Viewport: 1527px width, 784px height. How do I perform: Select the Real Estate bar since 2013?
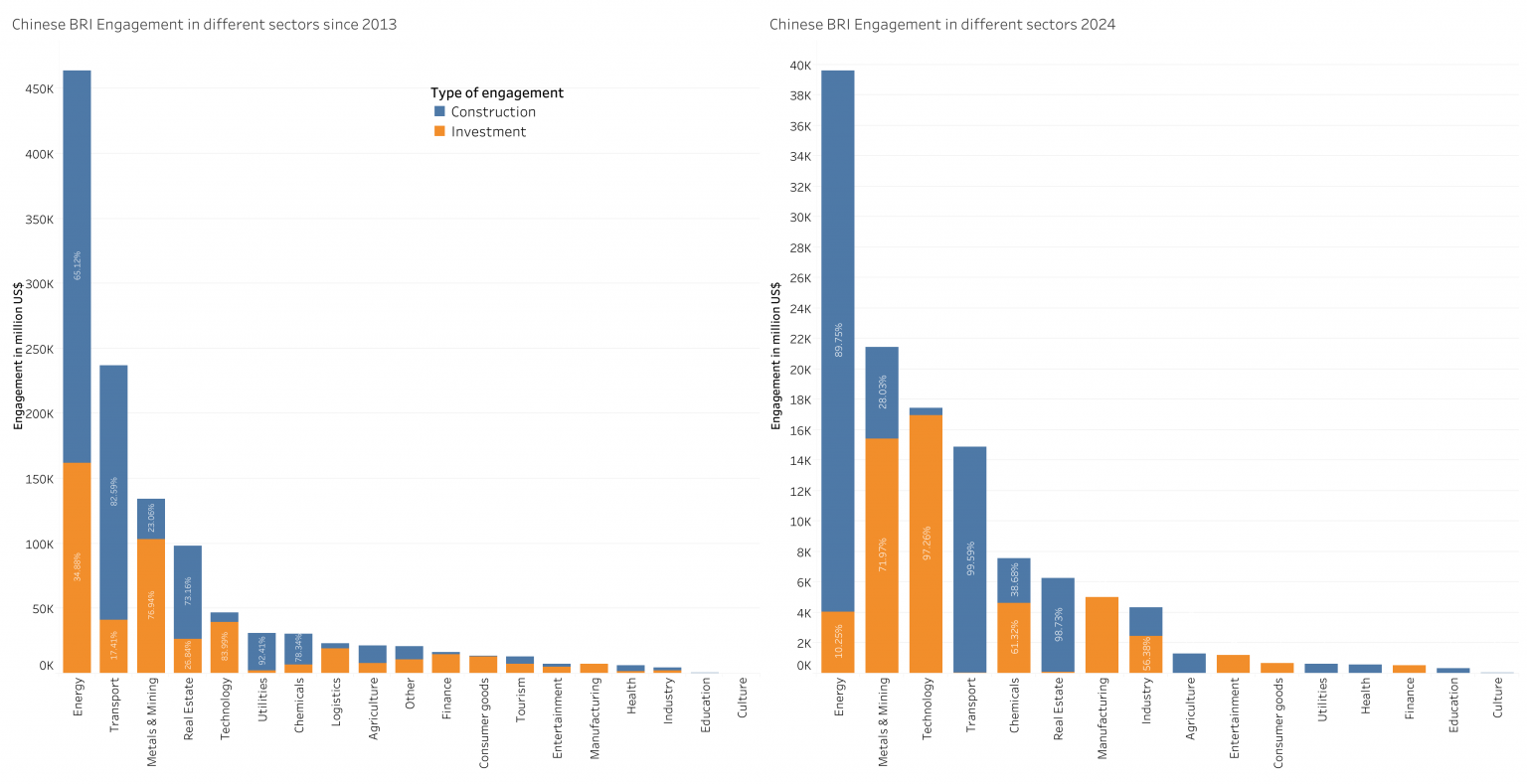pyautogui.click(x=187, y=596)
